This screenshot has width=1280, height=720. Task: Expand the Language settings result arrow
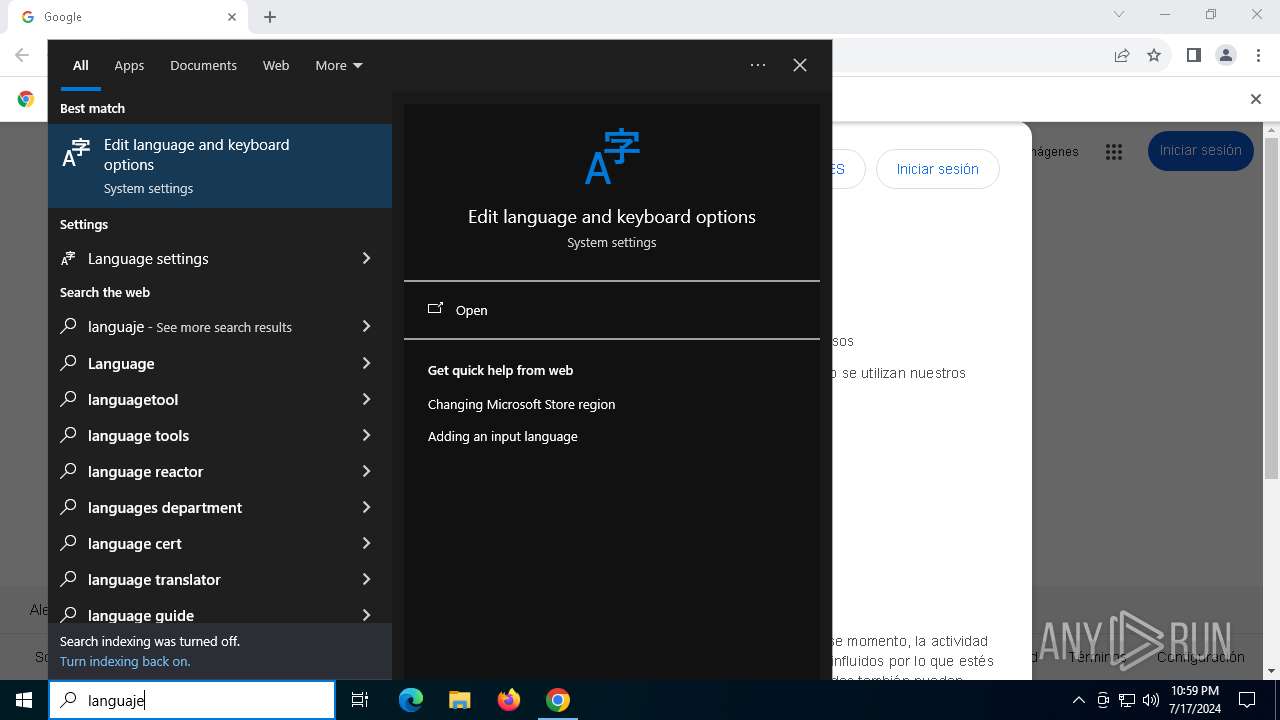pos(366,258)
